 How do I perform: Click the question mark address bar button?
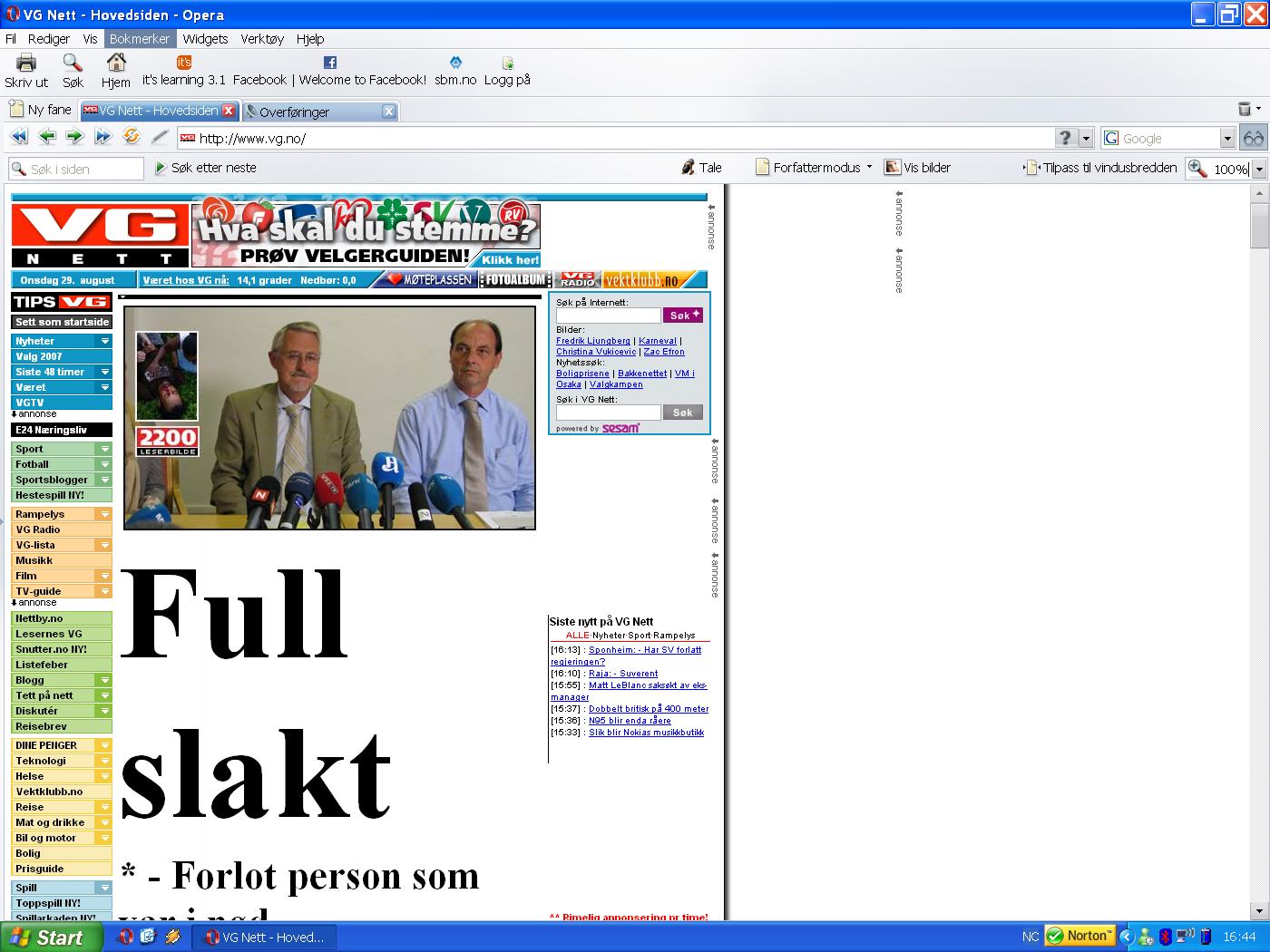click(x=1066, y=138)
